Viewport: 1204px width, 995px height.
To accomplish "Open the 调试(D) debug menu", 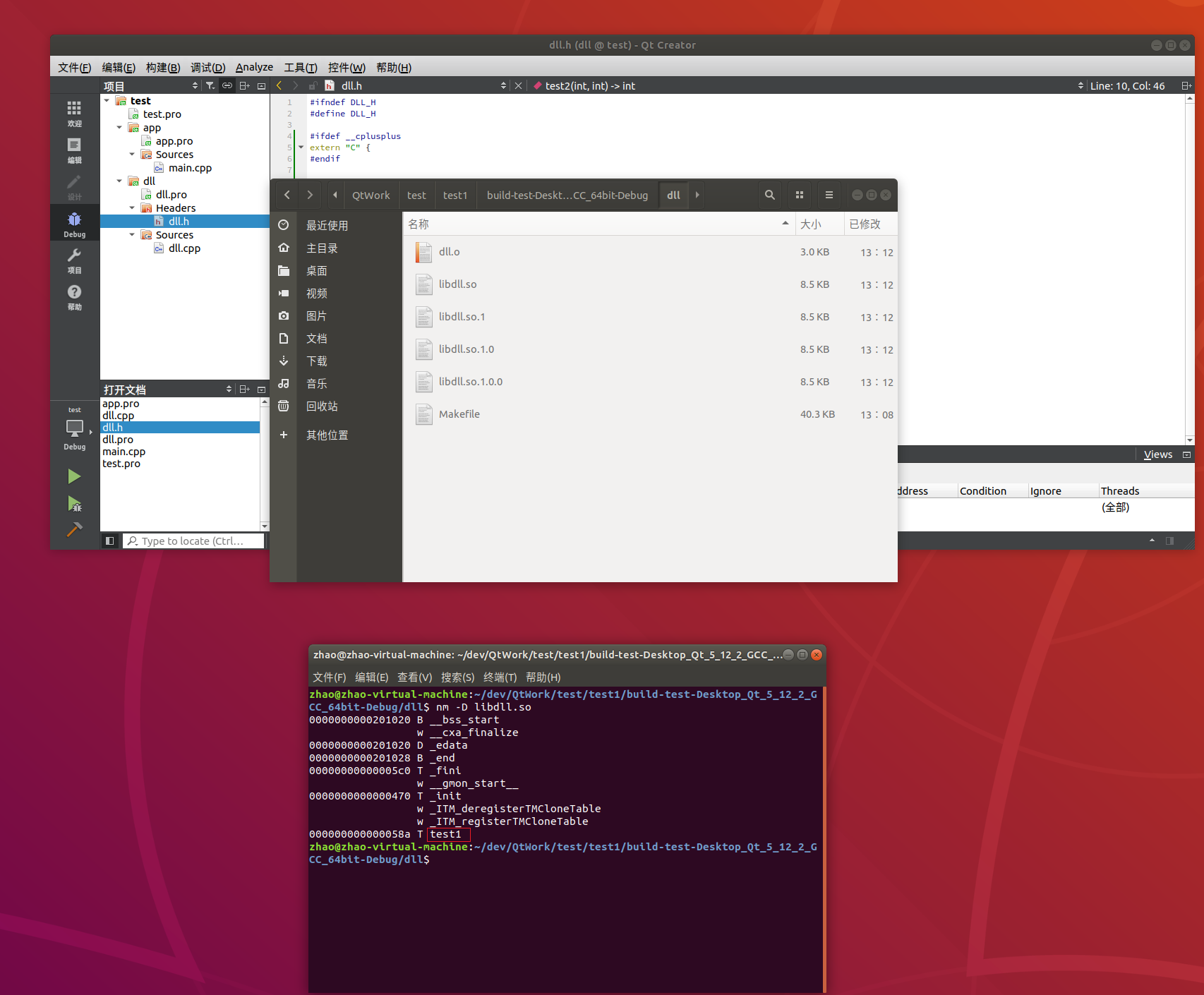I will point(207,67).
